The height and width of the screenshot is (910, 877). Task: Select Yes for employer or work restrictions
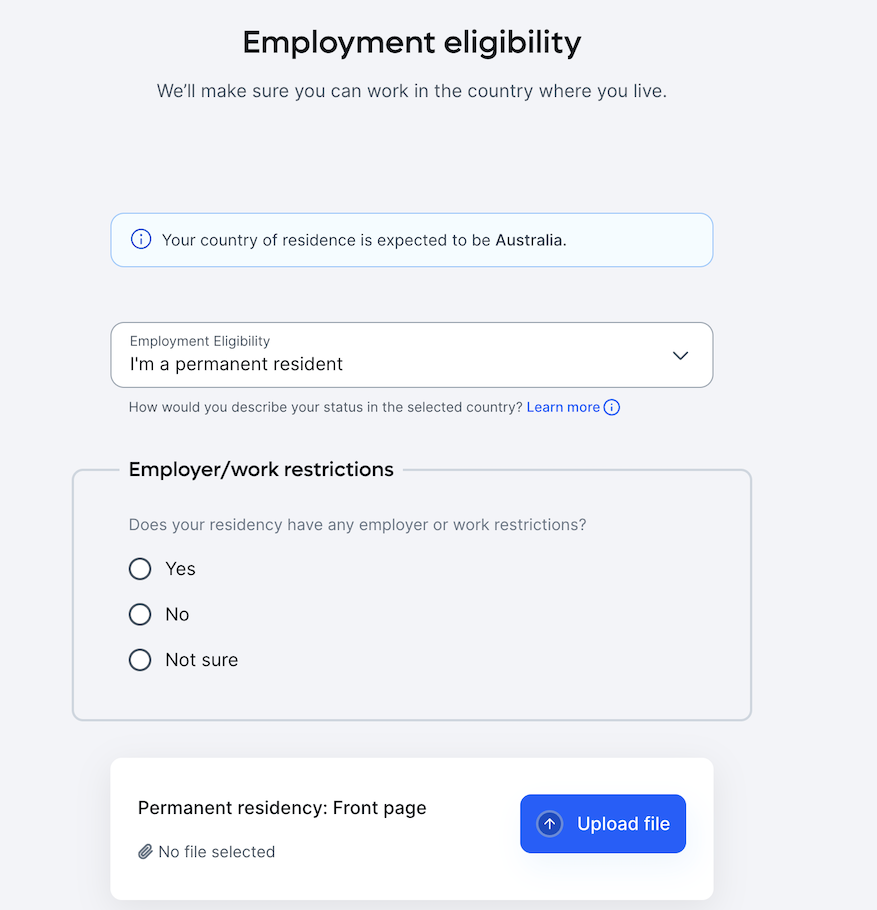click(x=140, y=568)
